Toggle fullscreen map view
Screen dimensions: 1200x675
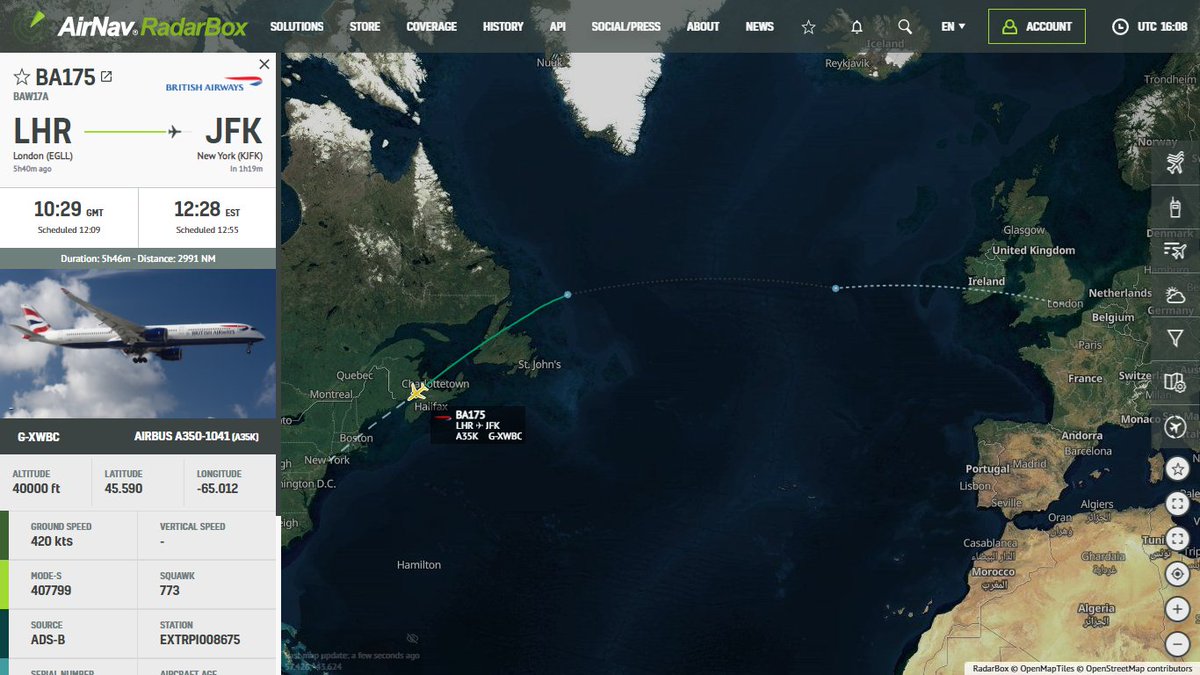pos(1178,539)
